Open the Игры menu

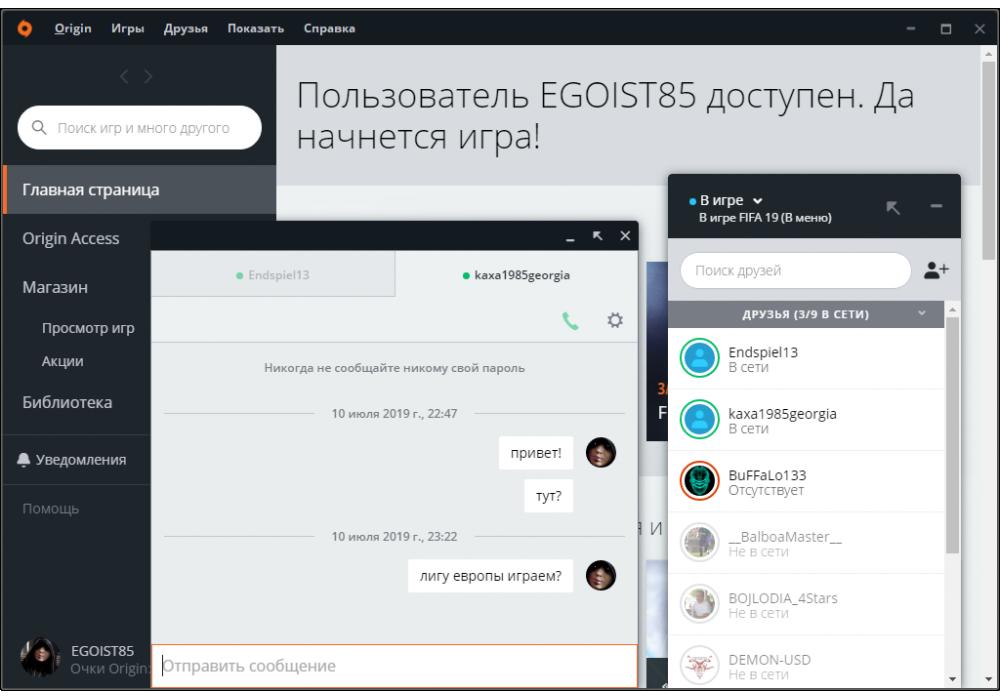[127, 28]
